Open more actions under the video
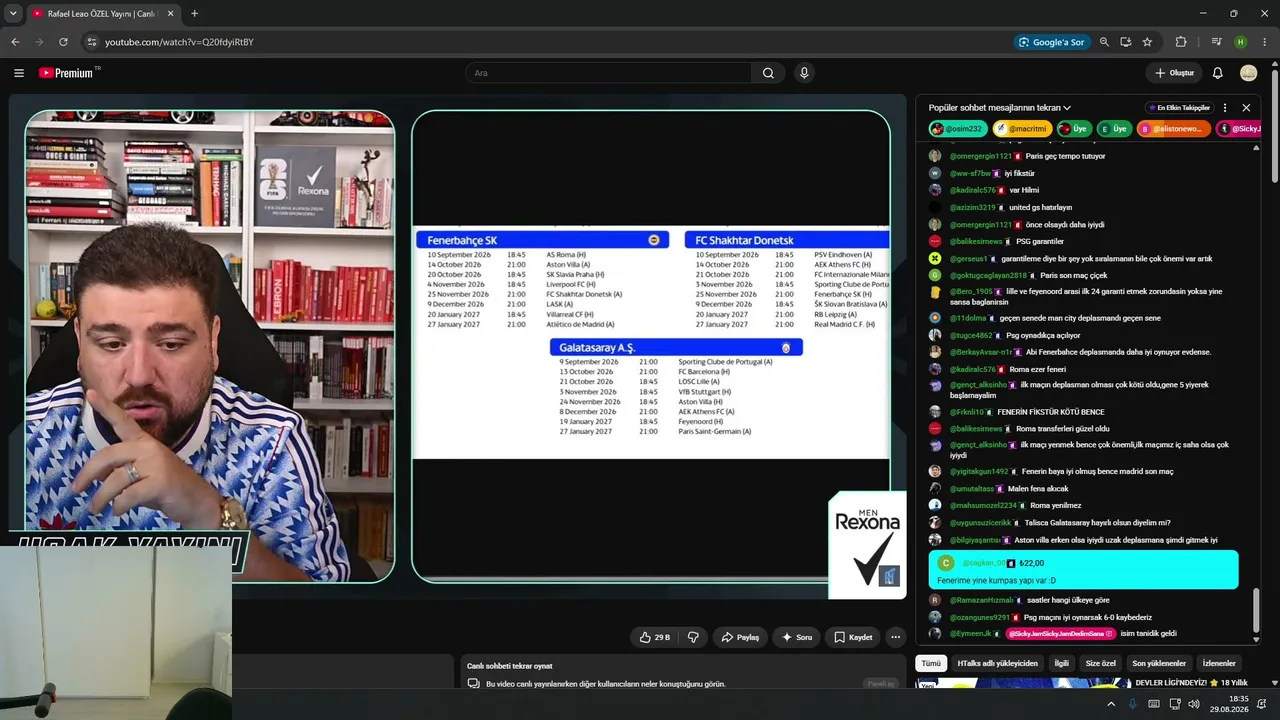This screenshot has width=1280, height=720. tap(896, 637)
